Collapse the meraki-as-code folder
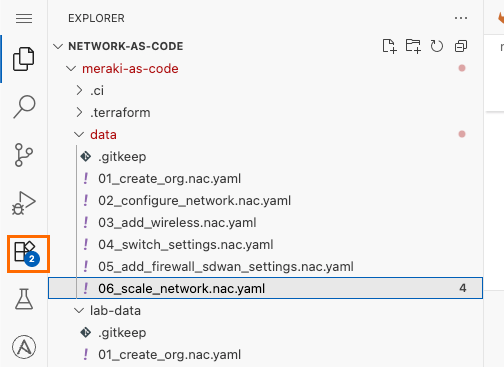 71,69
